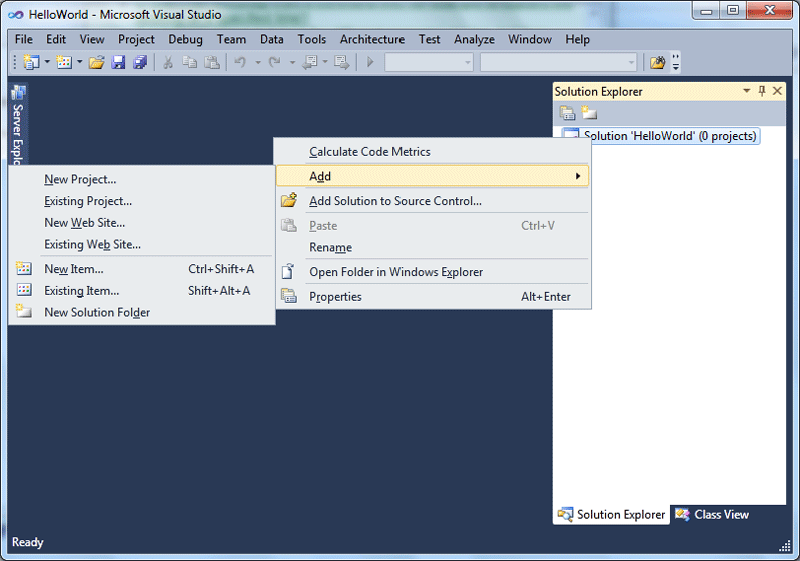Click the Start Debugging play icon
800x561 pixels.
click(x=370, y=62)
